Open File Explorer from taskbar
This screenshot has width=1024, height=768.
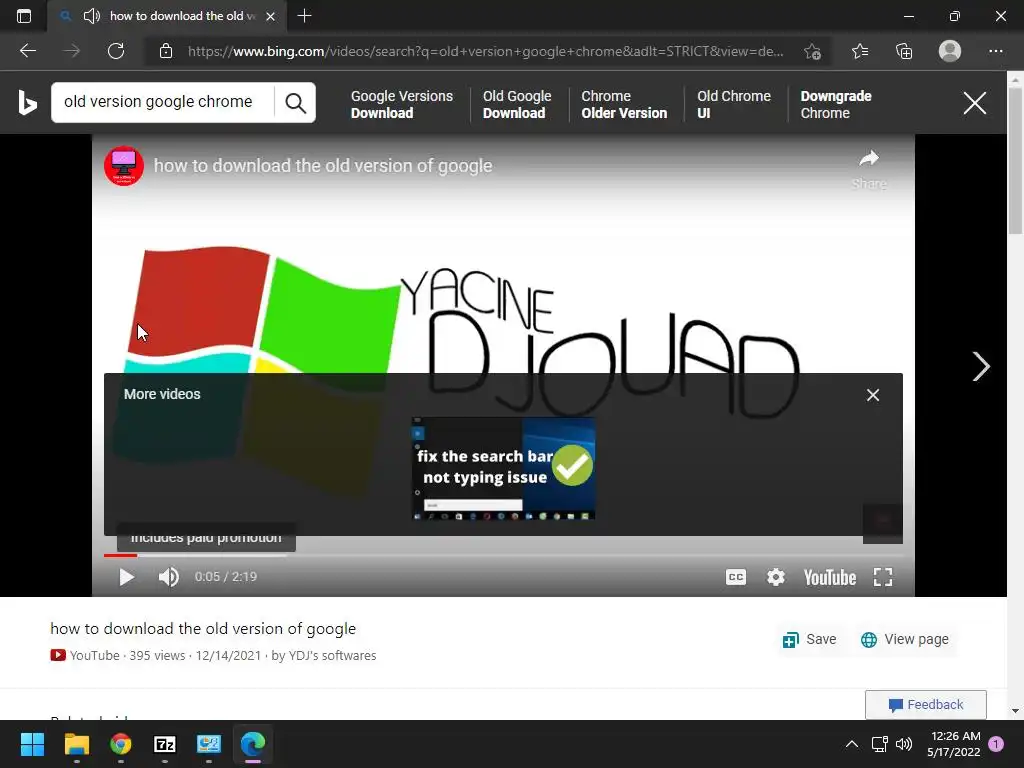tap(76, 744)
